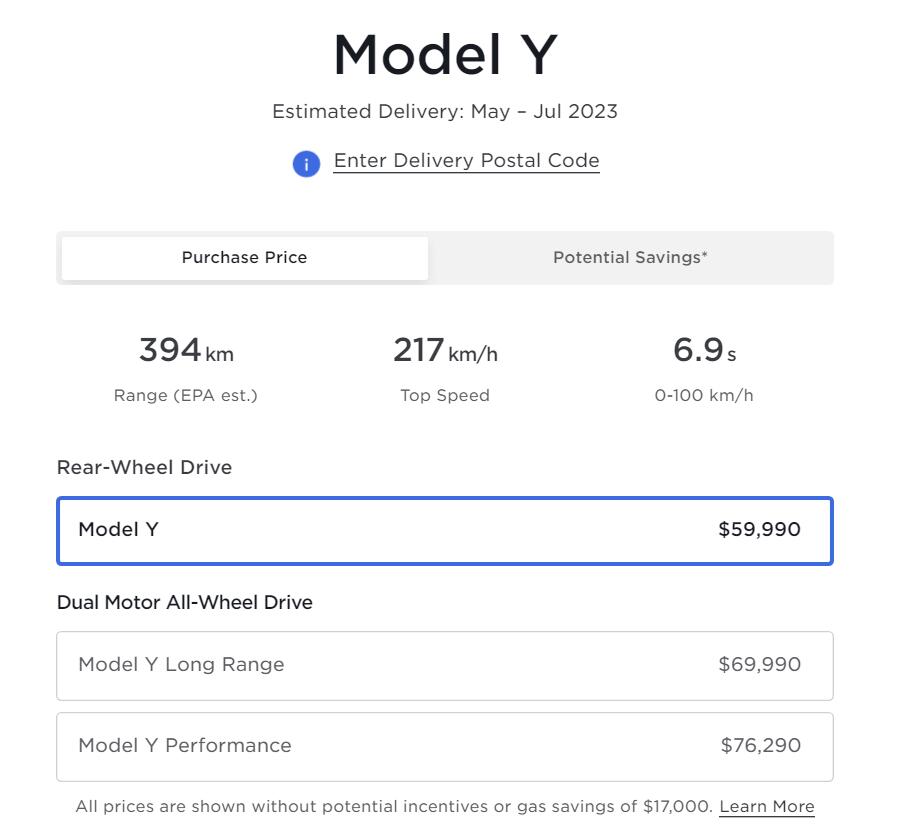Open Enter Delivery Postal Code
Viewport: 898px width, 838px height.
click(x=466, y=160)
